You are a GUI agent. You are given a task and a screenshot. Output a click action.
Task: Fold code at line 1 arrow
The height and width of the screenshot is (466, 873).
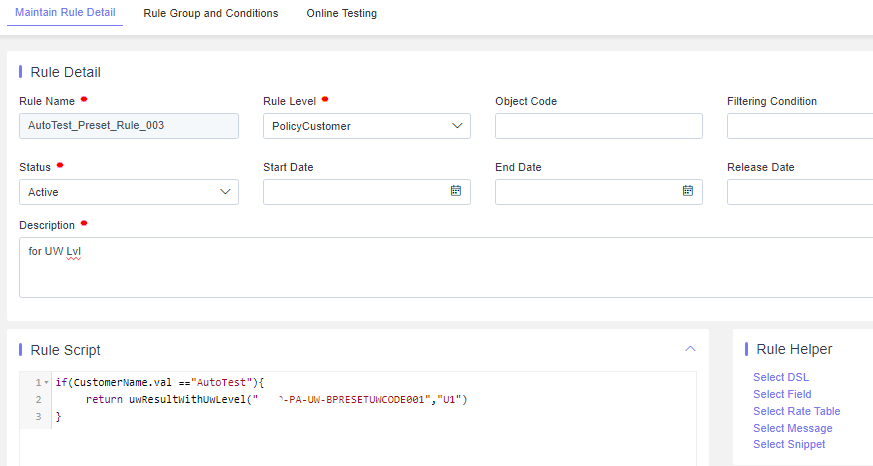pyautogui.click(x=46, y=382)
